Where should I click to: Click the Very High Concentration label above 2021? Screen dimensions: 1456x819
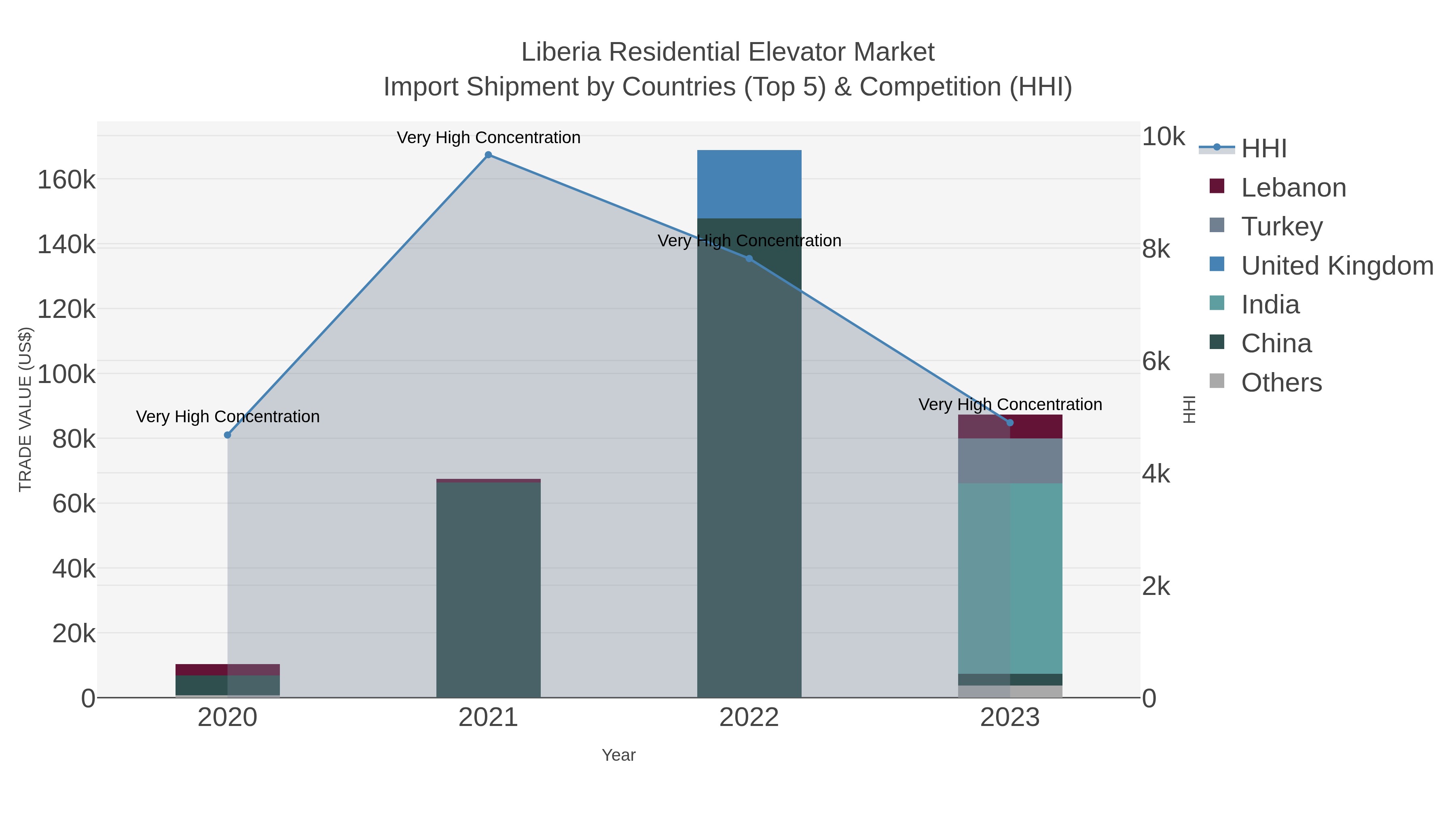tap(488, 138)
